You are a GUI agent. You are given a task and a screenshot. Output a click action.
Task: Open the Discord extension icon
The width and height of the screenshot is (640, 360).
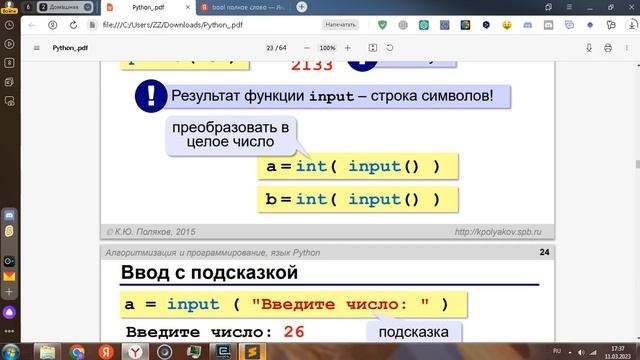click(528, 25)
